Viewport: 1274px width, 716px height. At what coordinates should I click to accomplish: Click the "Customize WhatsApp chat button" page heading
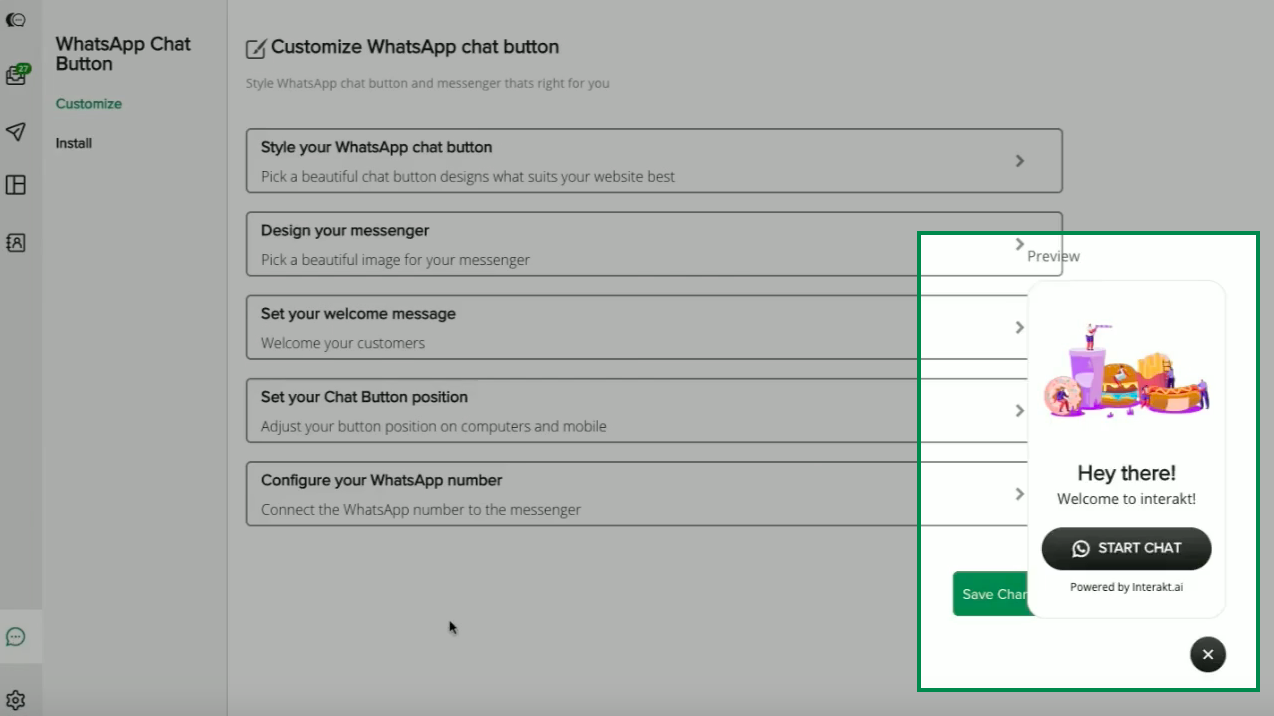(415, 47)
